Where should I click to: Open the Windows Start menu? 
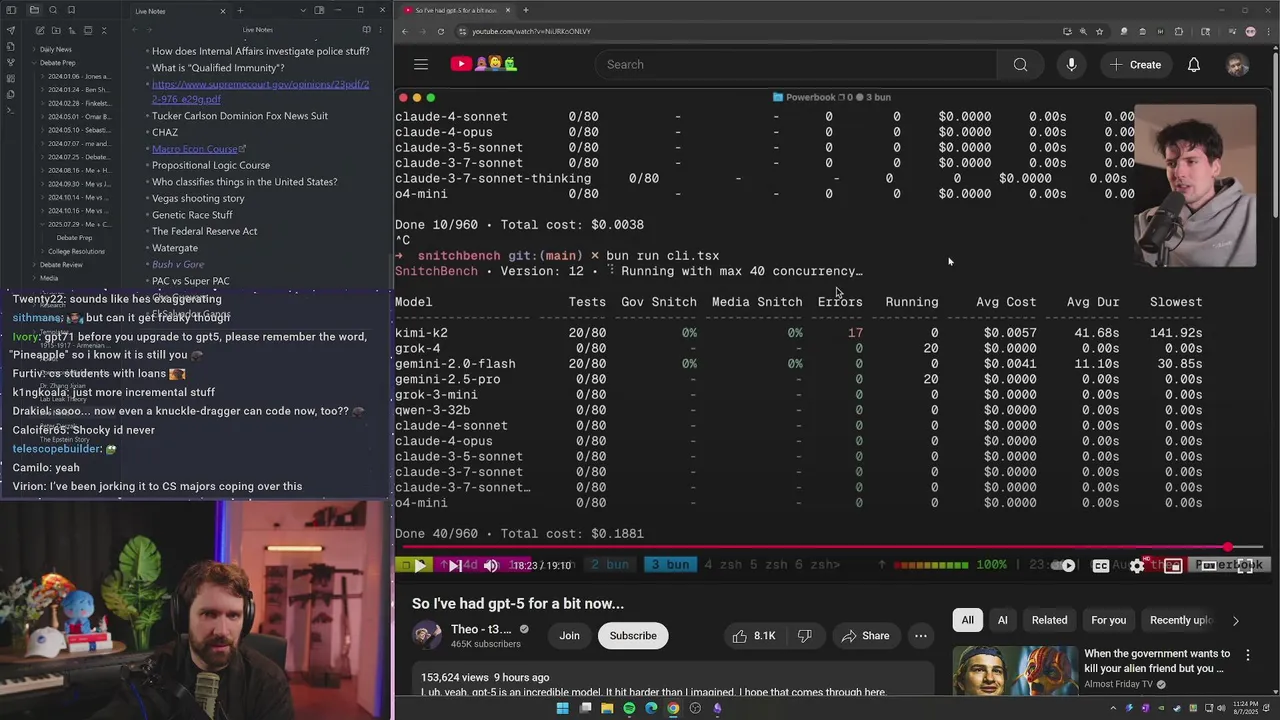562,708
